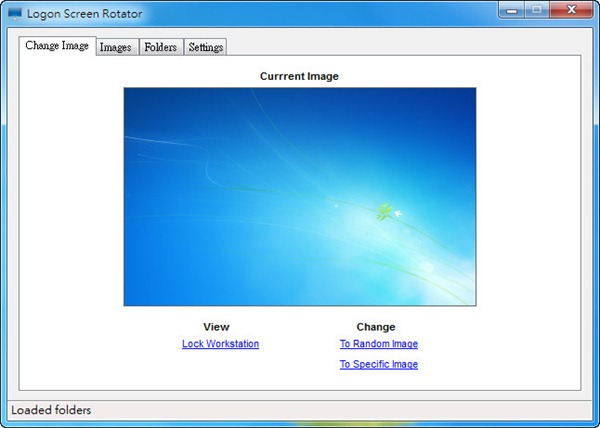Click the Logon Screen Rotator title bar icon
This screenshot has height=428, width=600.
pyautogui.click(x=15, y=14)
